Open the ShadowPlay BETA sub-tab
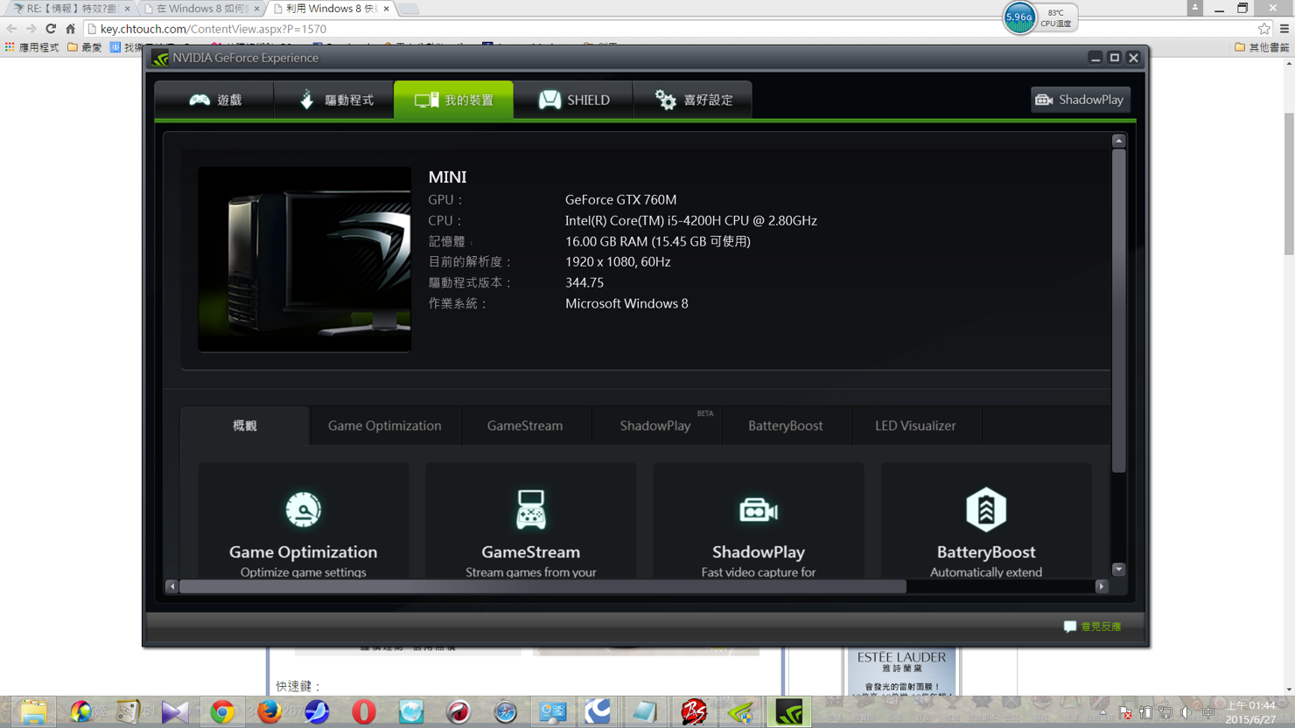Image resolution: width=1295 pixels, height=728 pixels. tap(655, 426)
